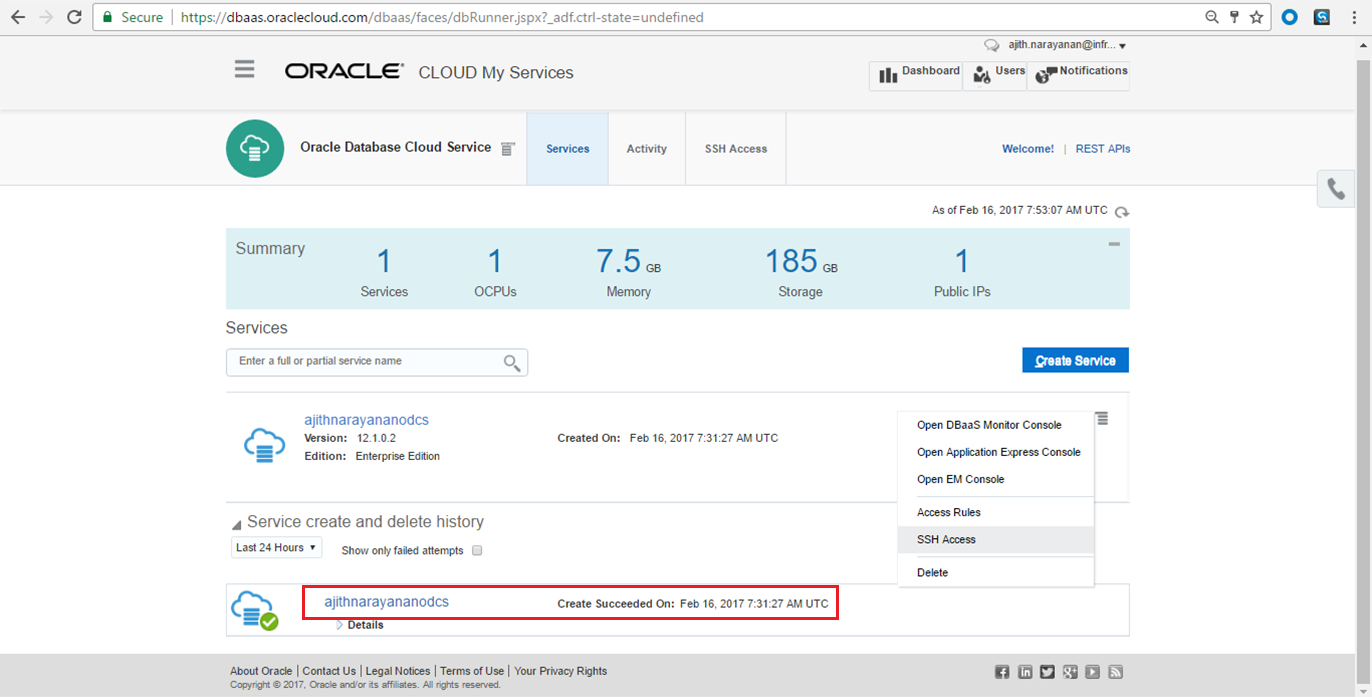Open Your Privacy Rights footer link
1372x697 pixels.
click(x=560, y=671)
